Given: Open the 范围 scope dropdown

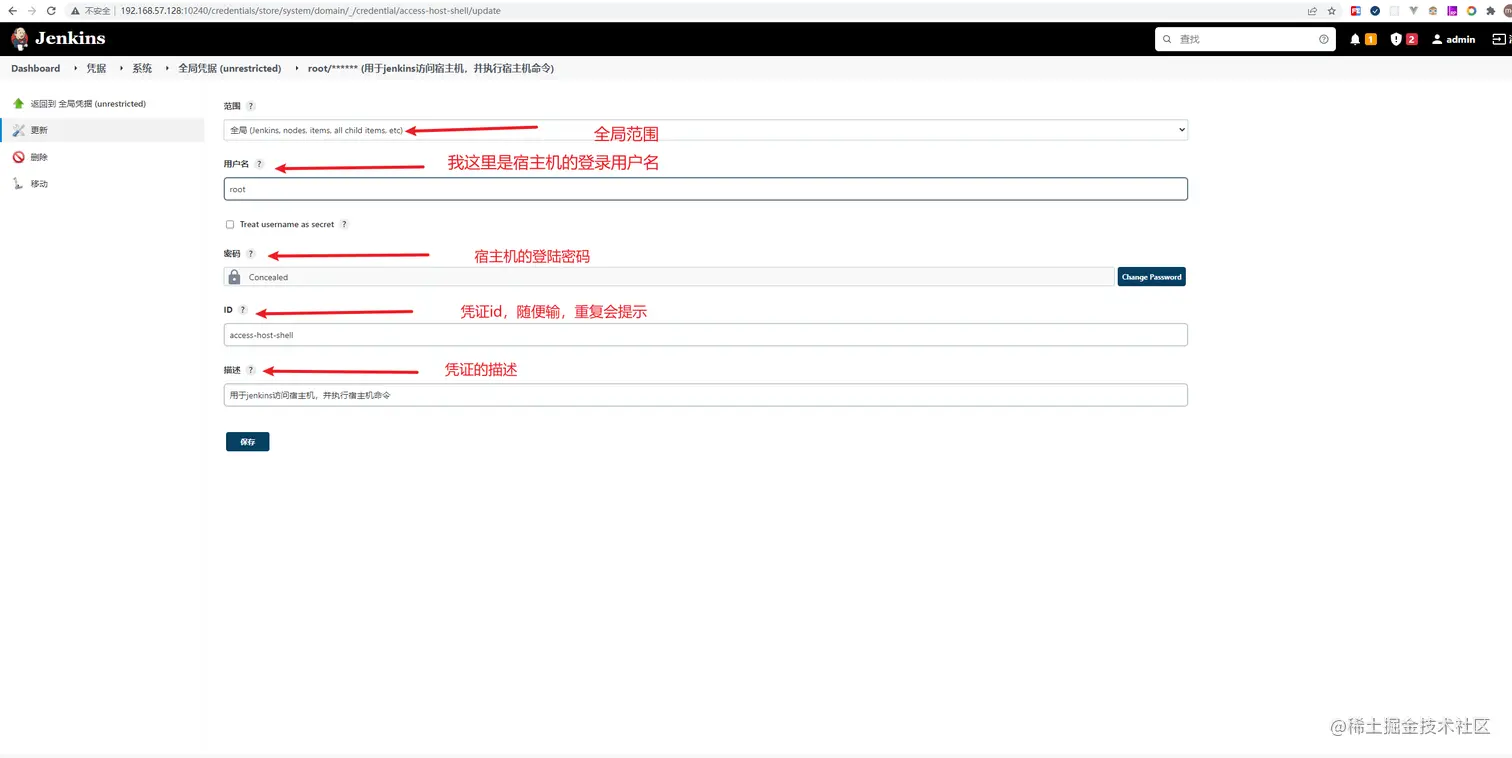Looking at the screenshot, I should (706, 130).
